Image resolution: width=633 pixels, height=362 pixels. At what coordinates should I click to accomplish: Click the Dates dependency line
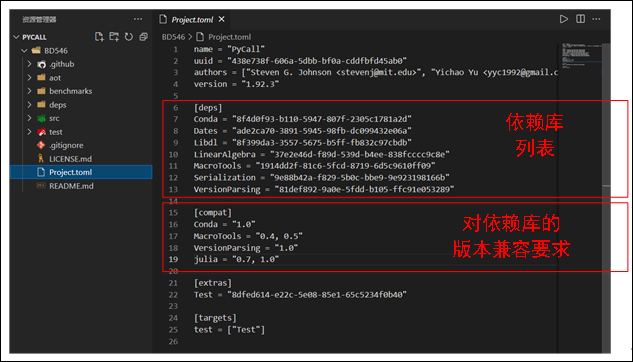(302, 131)
